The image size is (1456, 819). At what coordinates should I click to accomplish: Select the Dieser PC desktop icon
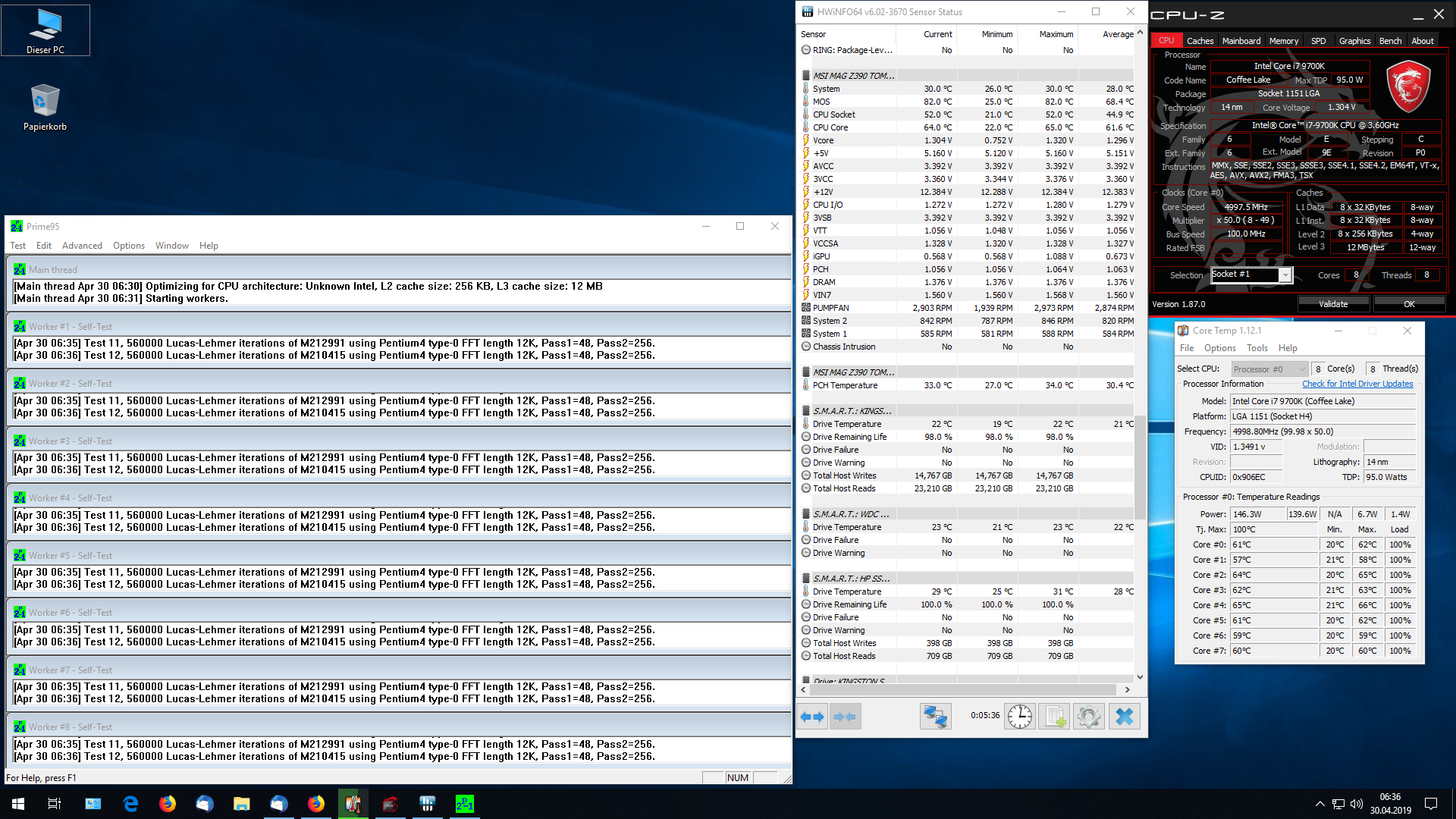pos(45,30)
